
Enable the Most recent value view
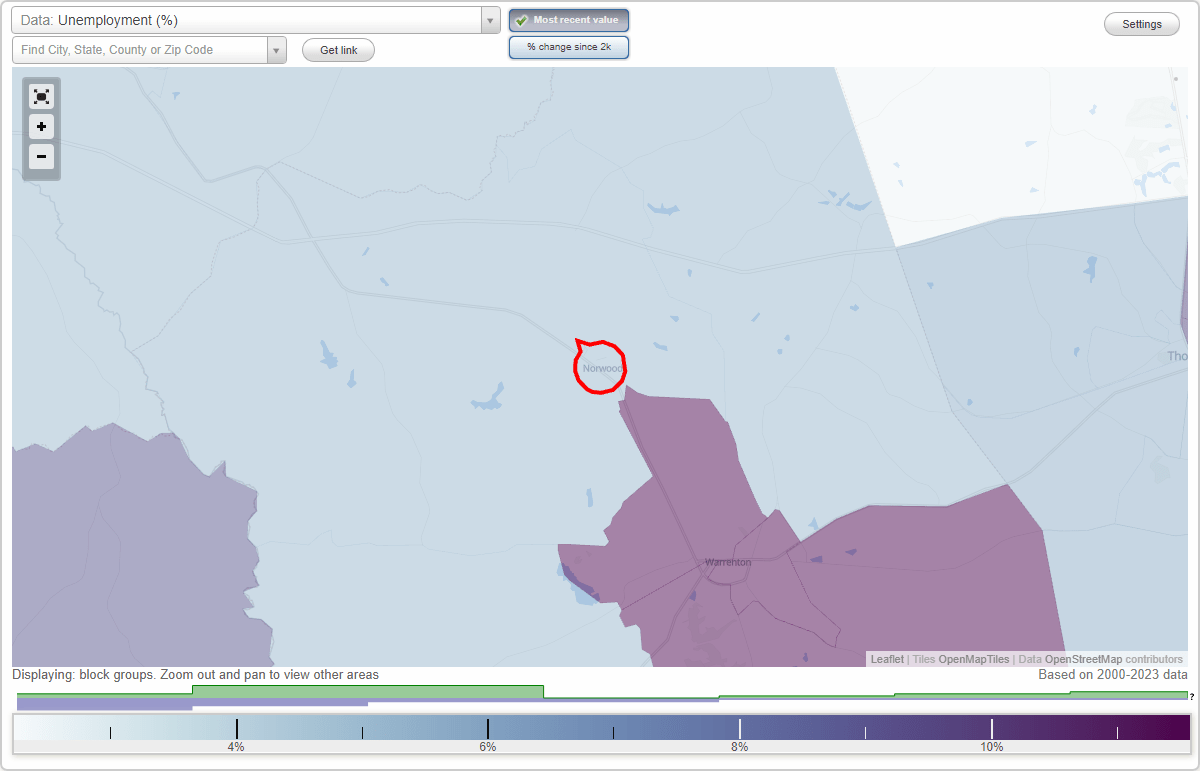pos(569,19)
